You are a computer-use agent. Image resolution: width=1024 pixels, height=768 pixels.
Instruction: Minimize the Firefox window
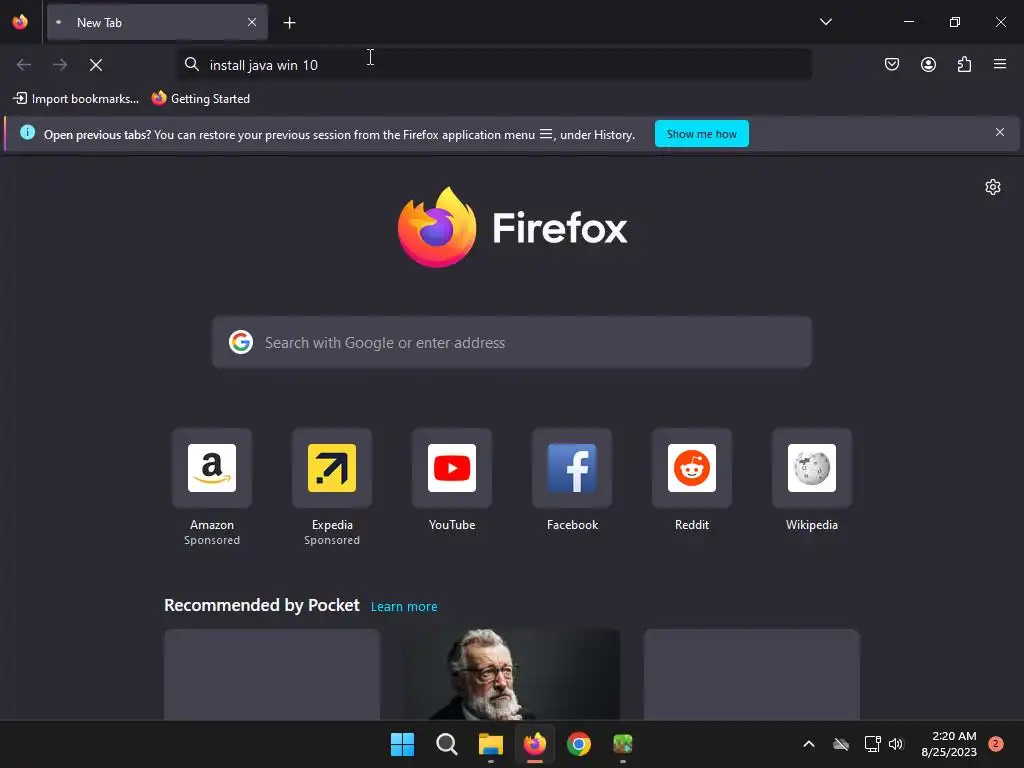pos(909,22)
